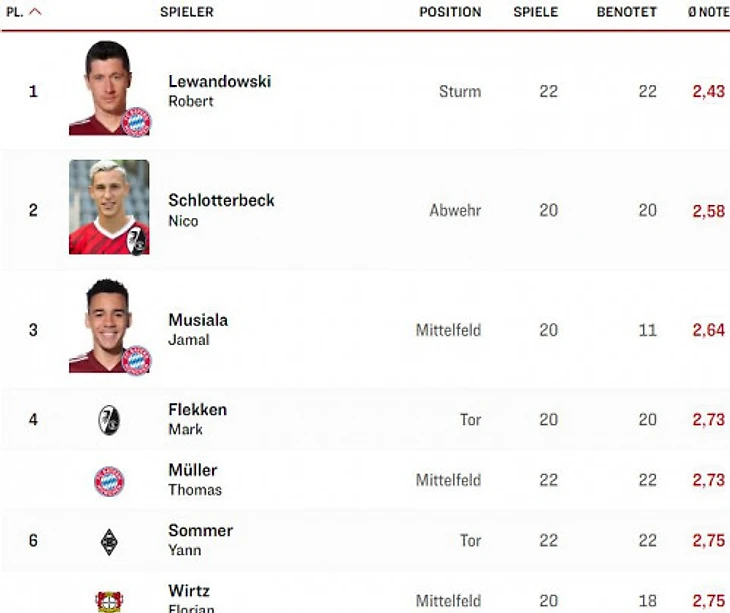Image resolution: width=730 pixels, height=613 pixels.
Task: Click the Bayern crest on Musiala's photo
Action: click(x=135, y=360)
